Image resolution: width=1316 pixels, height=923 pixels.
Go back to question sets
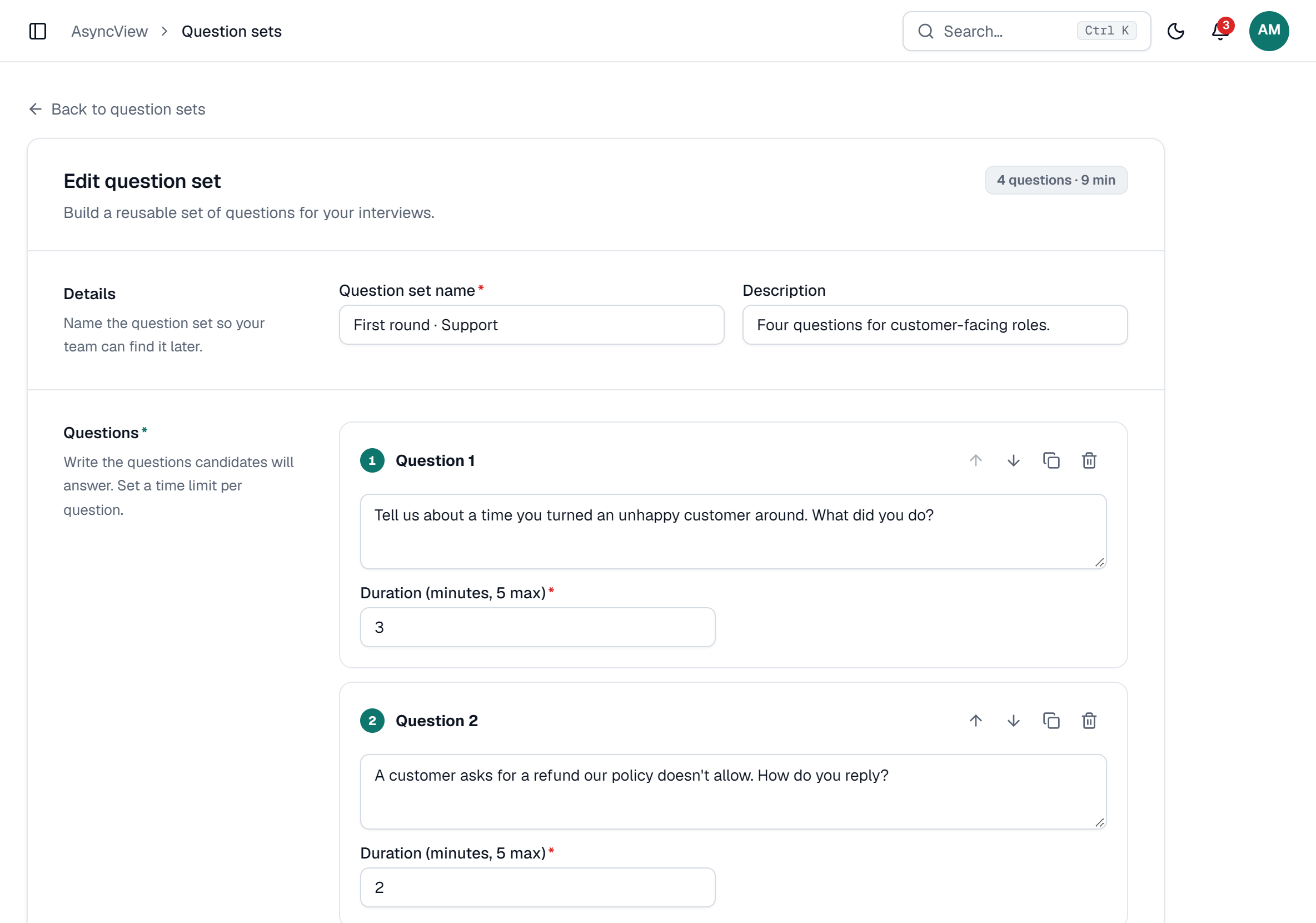click(117, 109)
